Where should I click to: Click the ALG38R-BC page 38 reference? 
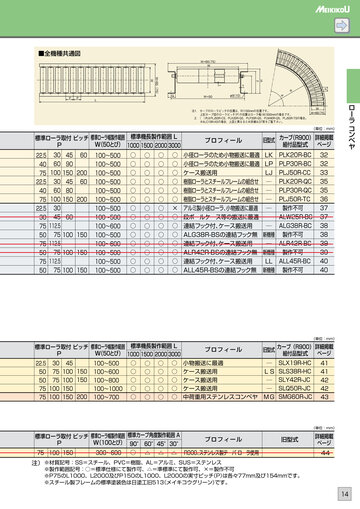coord(324,226)
